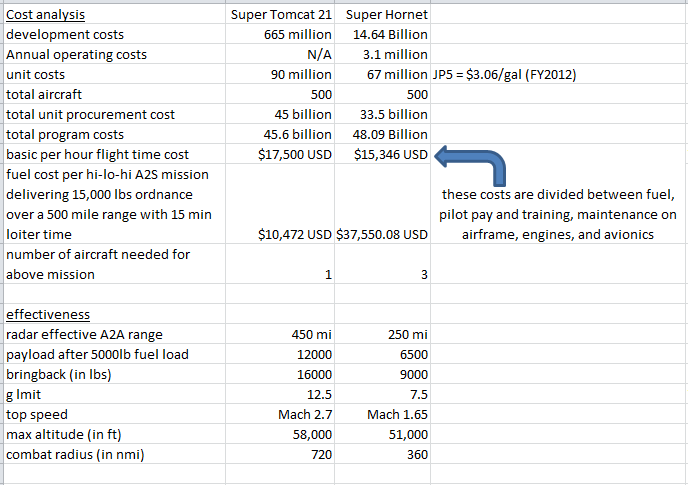Select the '58,000' altitude cell
The height and width of the screenshot is (485, 688).
point(280,434)
